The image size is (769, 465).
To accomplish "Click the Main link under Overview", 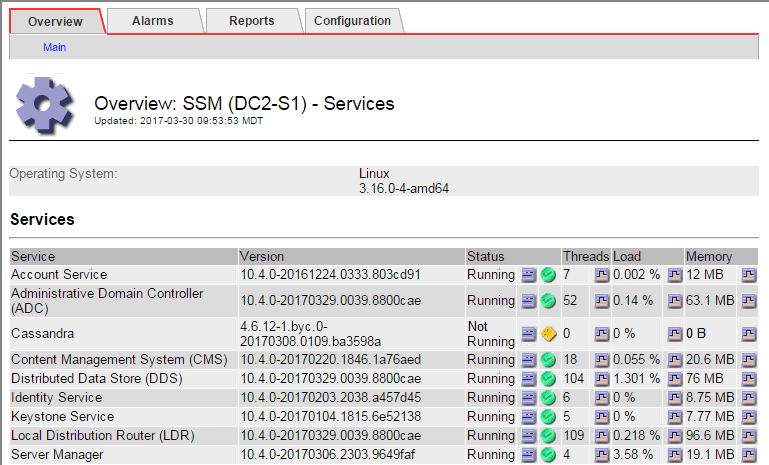I will (54, 47).
